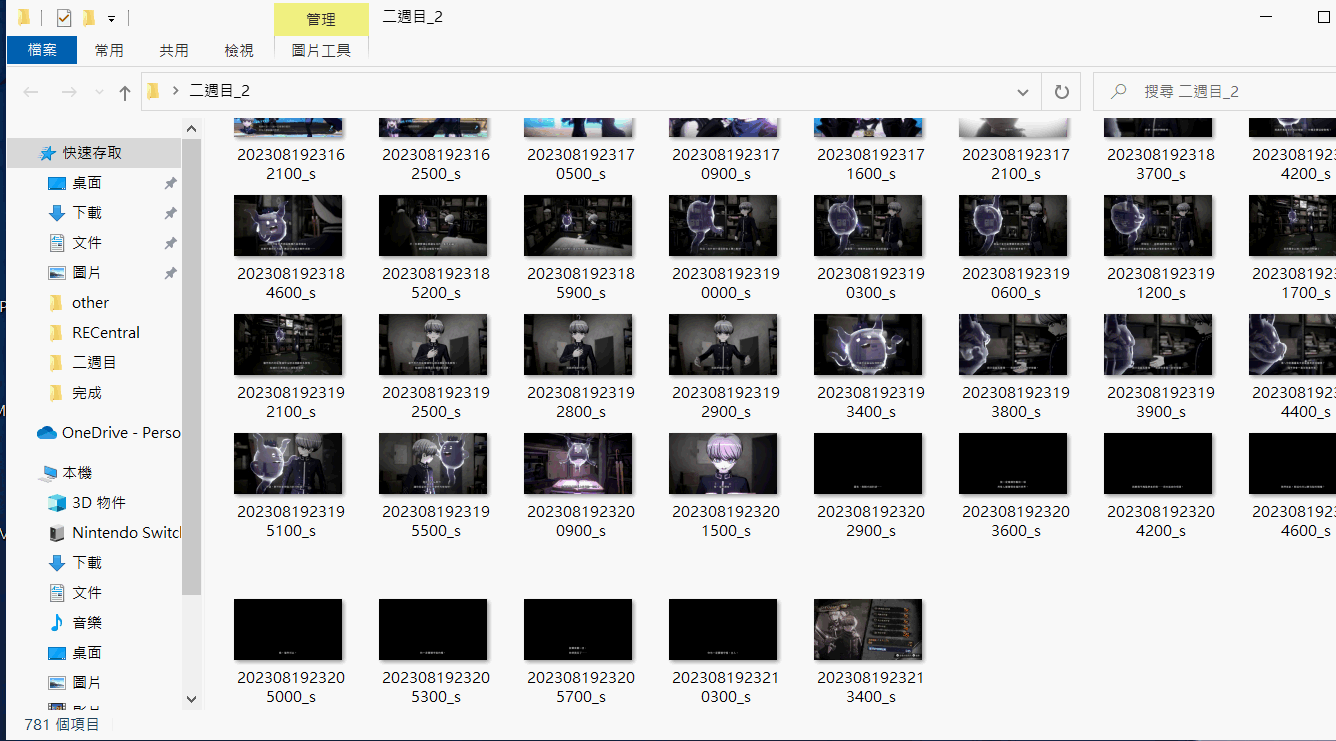Click the 文件 icon under 快速存取
This screenshot has height=741, width=1336.
click(x=57, y=243)
